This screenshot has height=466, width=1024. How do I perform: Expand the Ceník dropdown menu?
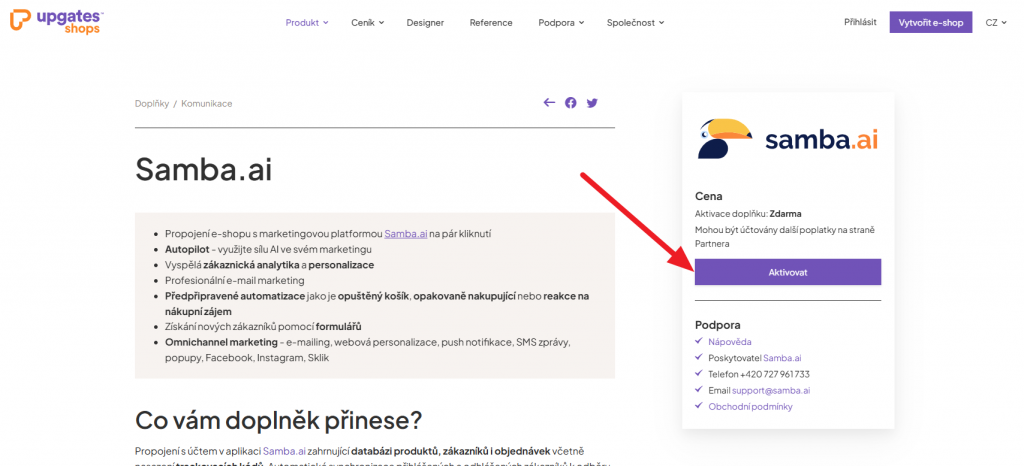(367, 22)
